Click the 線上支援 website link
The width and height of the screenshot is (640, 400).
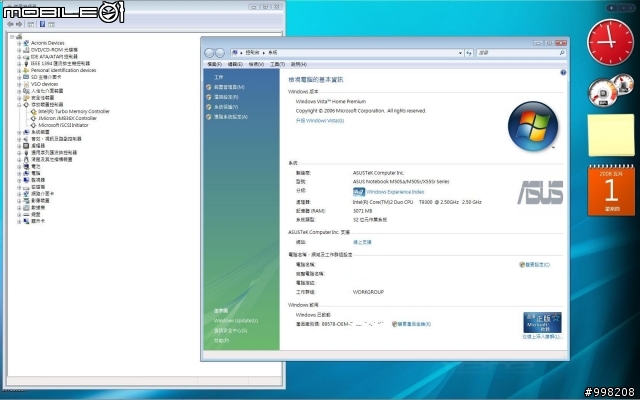(x=362, y=242)
